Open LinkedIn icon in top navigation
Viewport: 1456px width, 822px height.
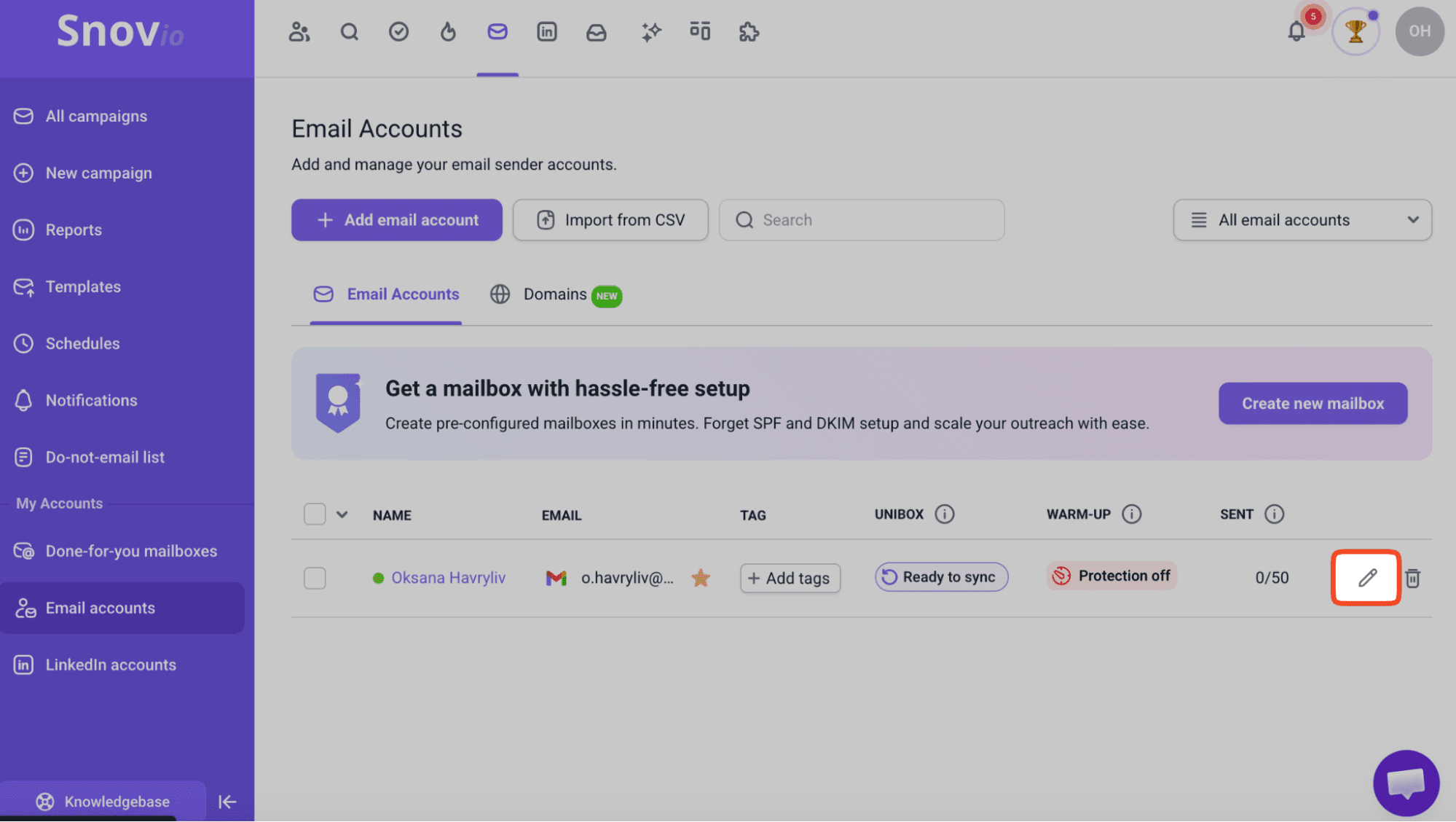(x=546, y=31)
